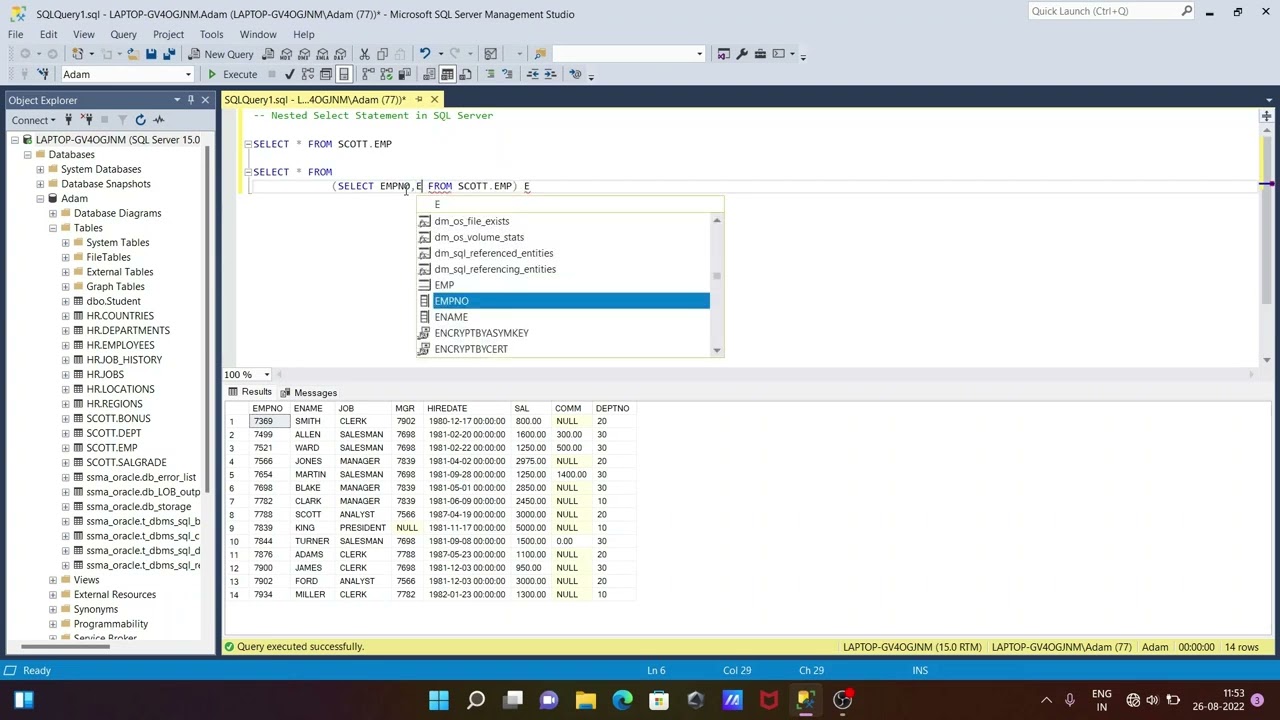This screenshot has height=720, width=1280.
Task: Pin the SQLQuery1.sql tab
Action: (x=418, y=100)
